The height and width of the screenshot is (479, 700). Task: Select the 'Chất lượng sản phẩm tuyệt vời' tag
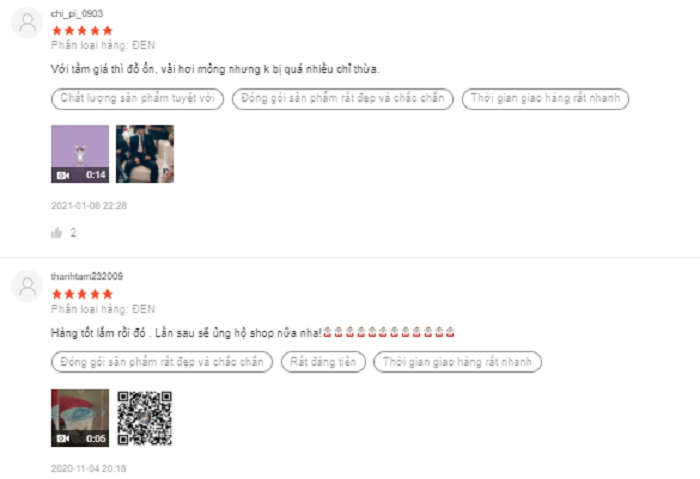[138, 99]
